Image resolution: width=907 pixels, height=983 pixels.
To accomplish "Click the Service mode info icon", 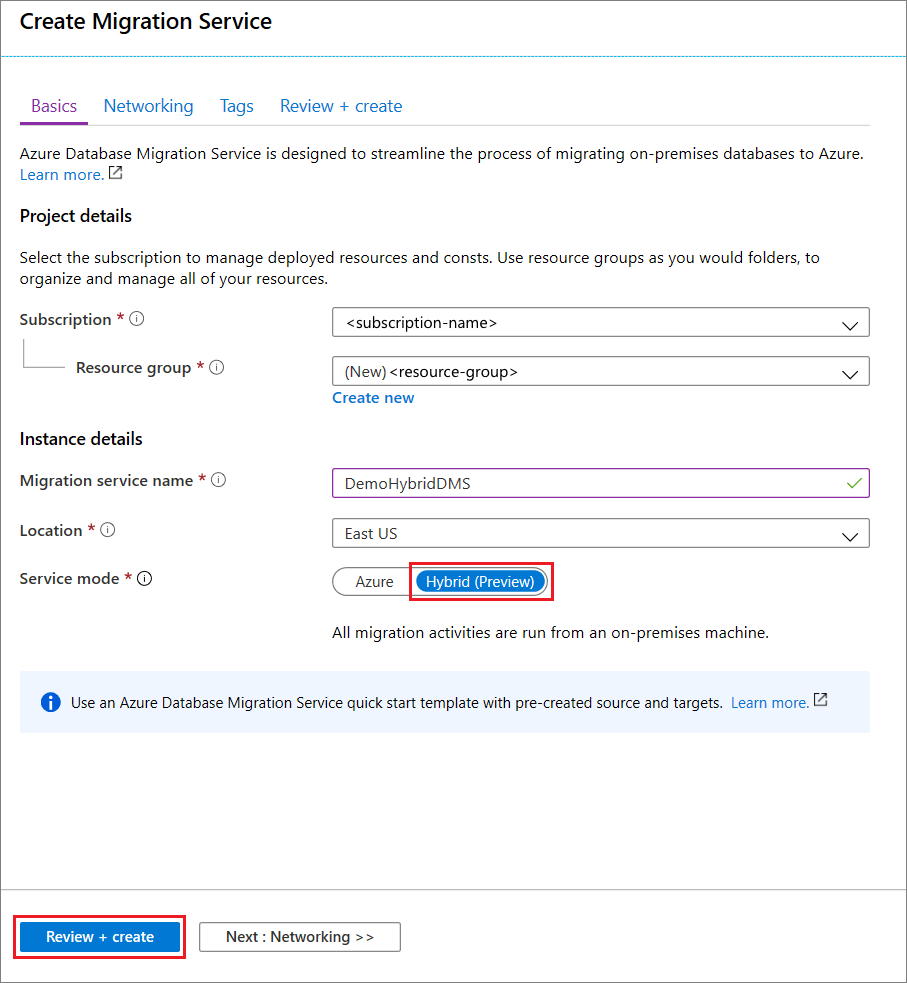I will [x=144, y=579].
